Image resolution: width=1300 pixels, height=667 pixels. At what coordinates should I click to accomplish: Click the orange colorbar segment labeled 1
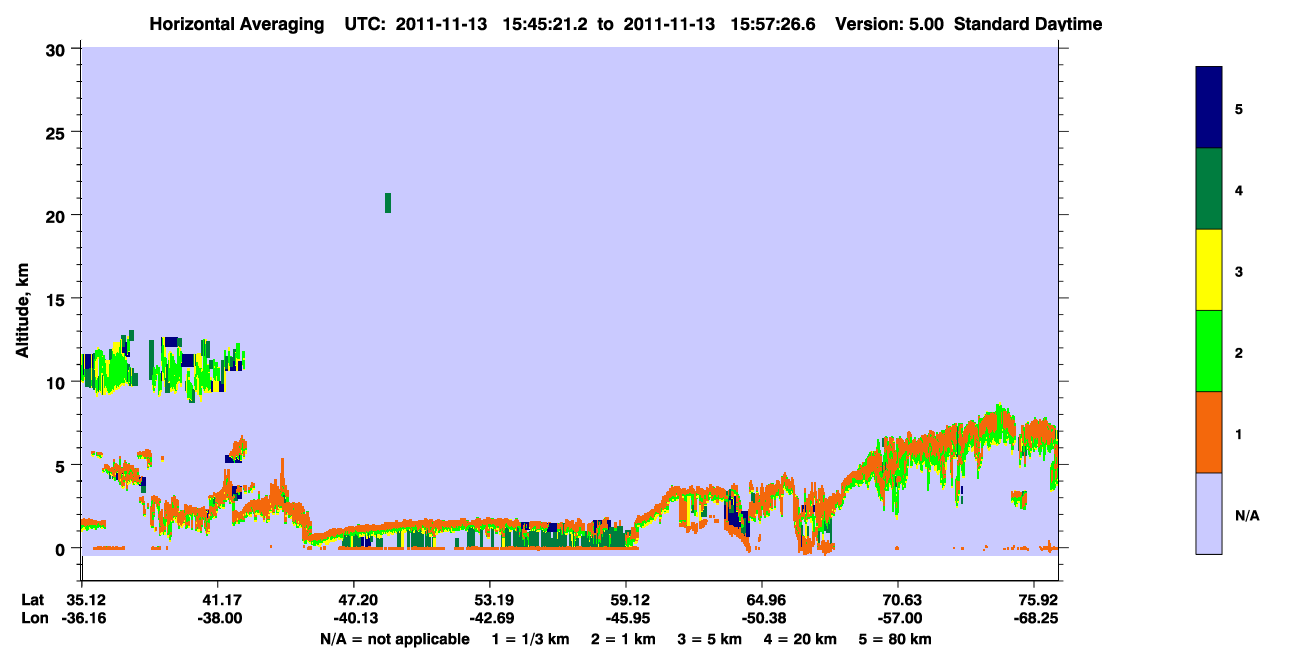point(1209,432)
